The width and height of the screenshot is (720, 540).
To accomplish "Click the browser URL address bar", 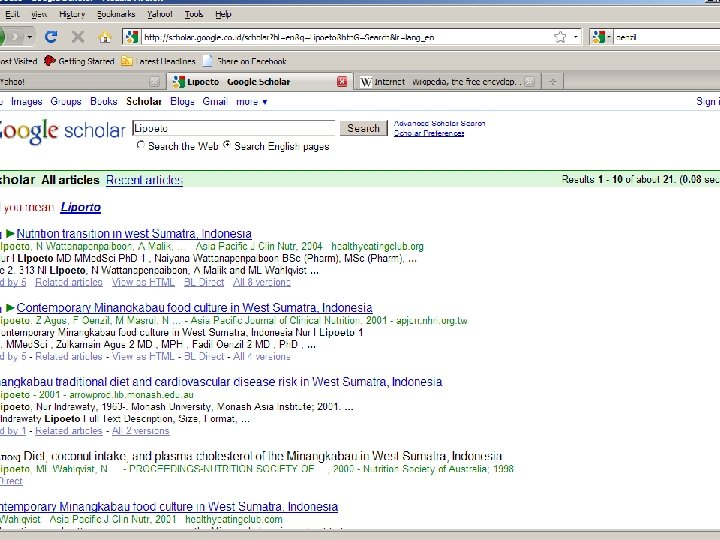I will (347, 37).
